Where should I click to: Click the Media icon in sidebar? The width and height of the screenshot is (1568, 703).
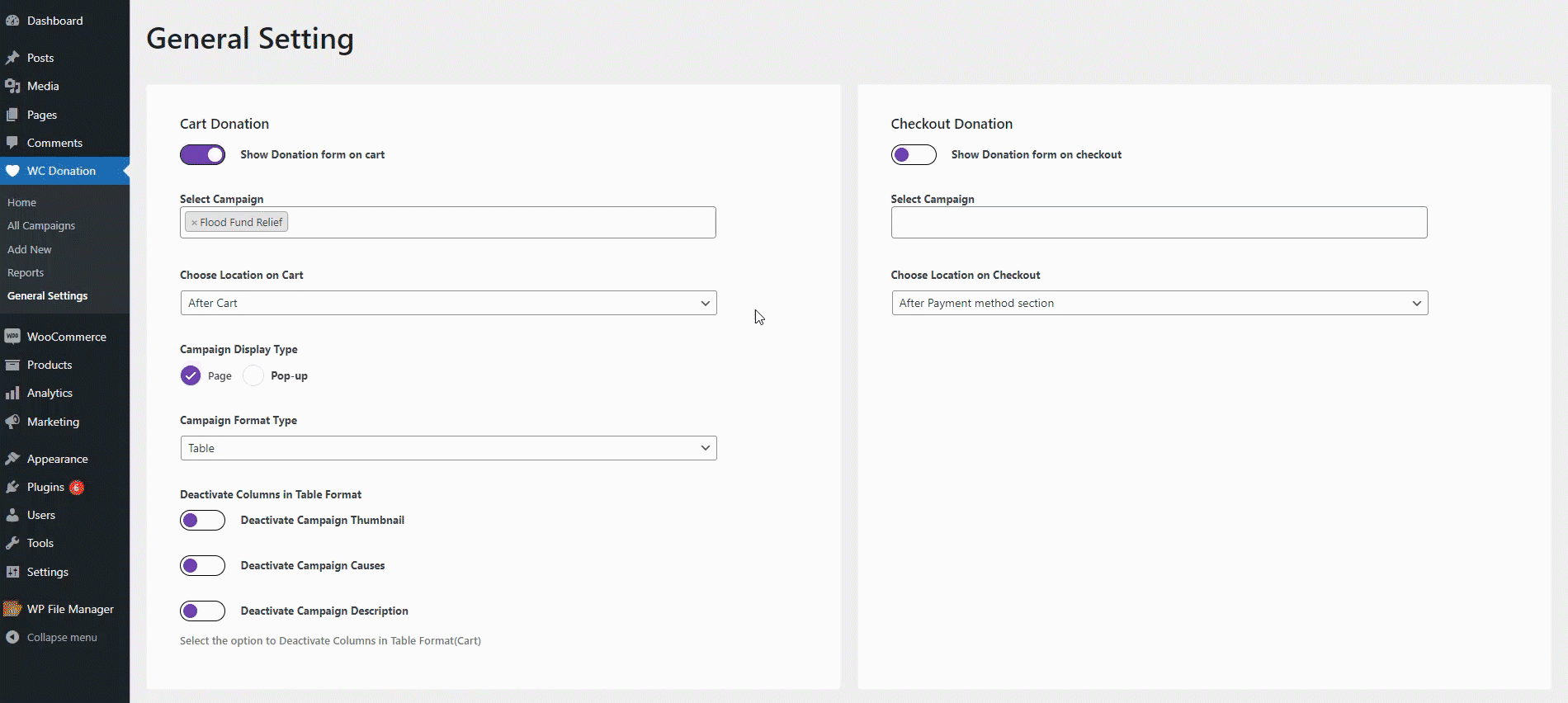(x=12, y=86)
